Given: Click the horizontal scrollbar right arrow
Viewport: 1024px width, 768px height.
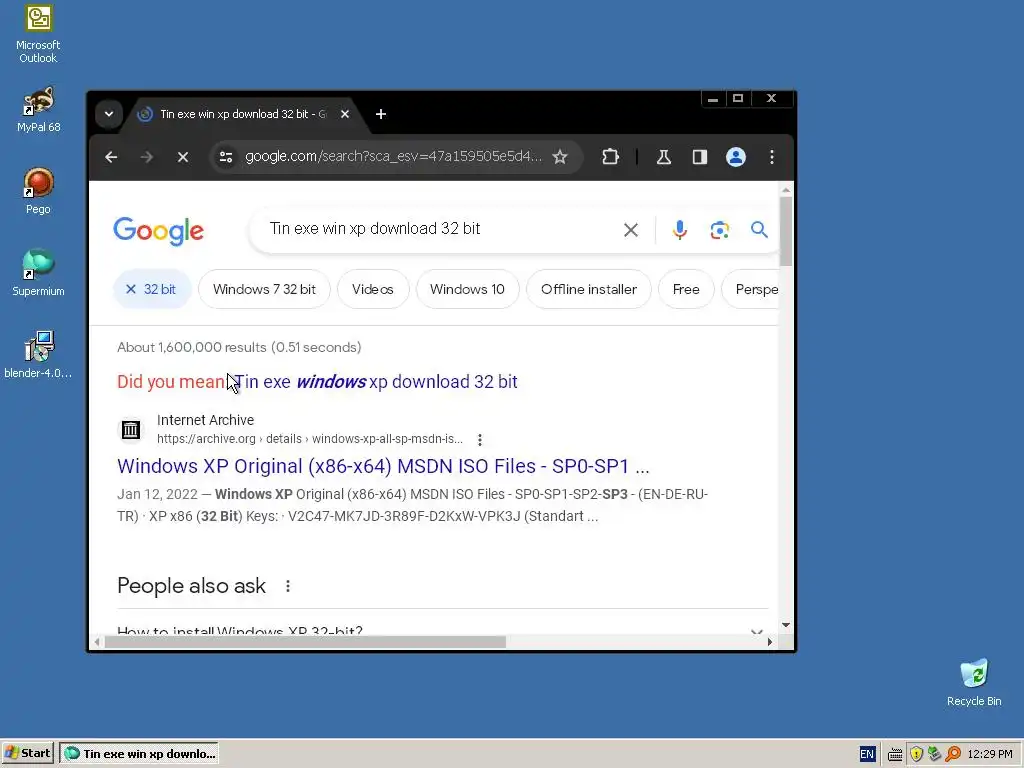Looking at the screenshot, I should [770, 642].
